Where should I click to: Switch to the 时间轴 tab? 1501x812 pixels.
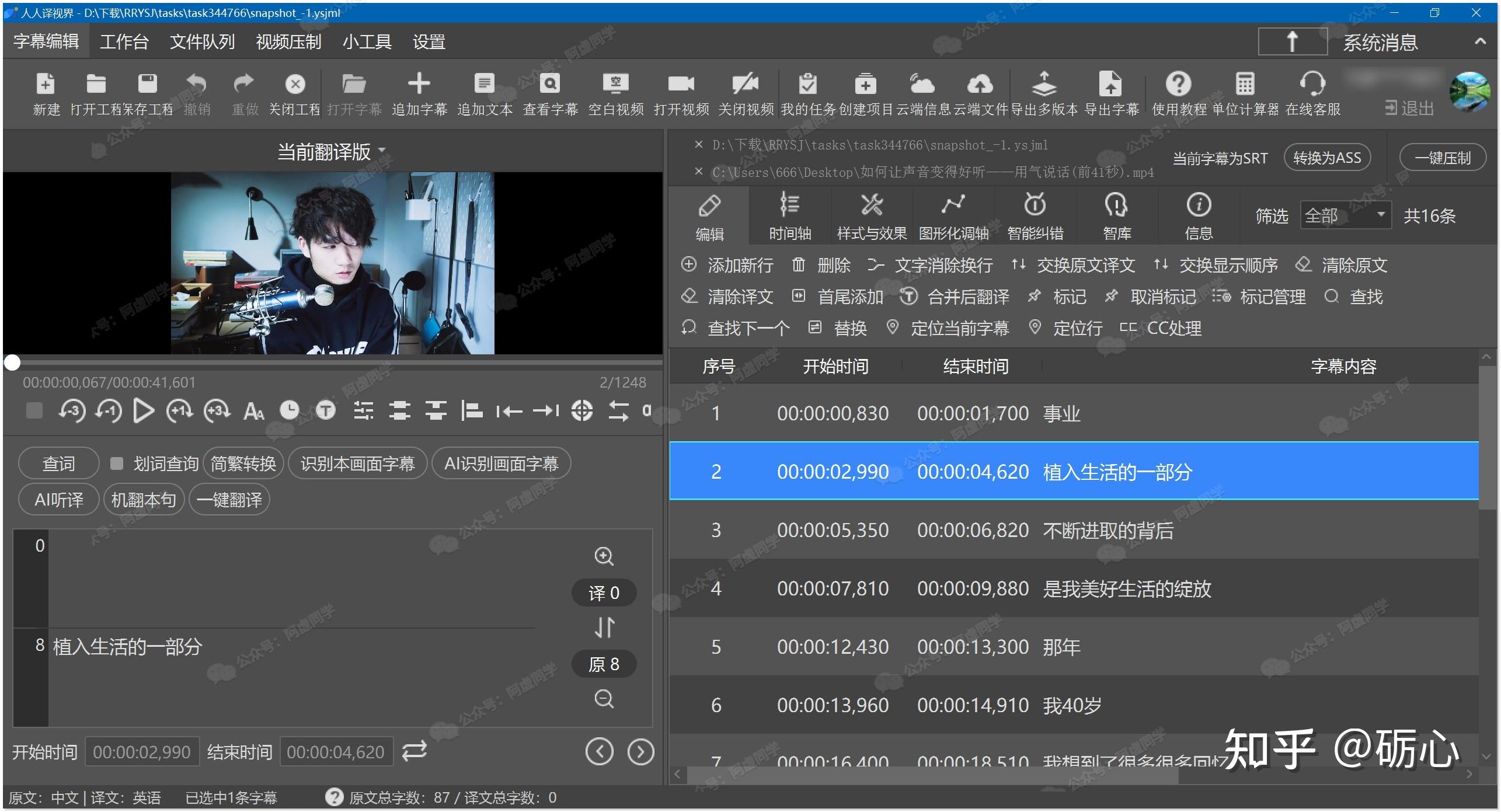tap(789, 216)
